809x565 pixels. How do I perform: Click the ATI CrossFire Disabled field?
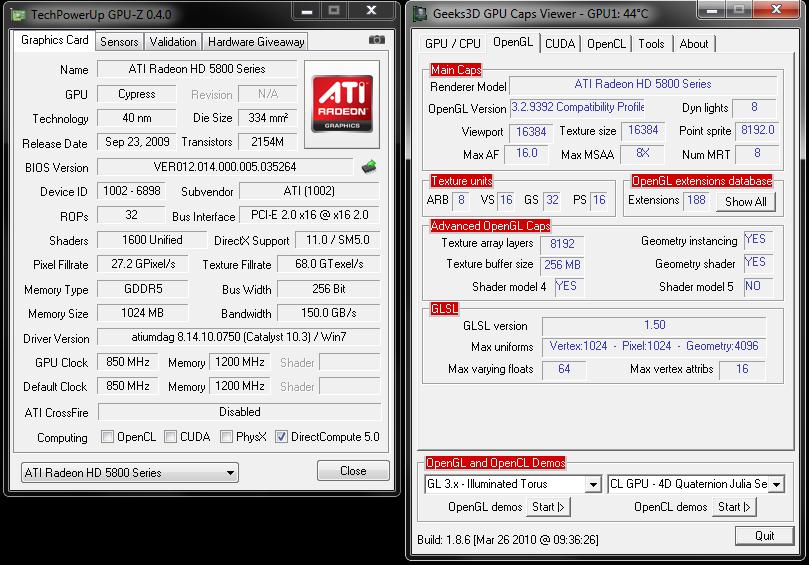[239, 412]
